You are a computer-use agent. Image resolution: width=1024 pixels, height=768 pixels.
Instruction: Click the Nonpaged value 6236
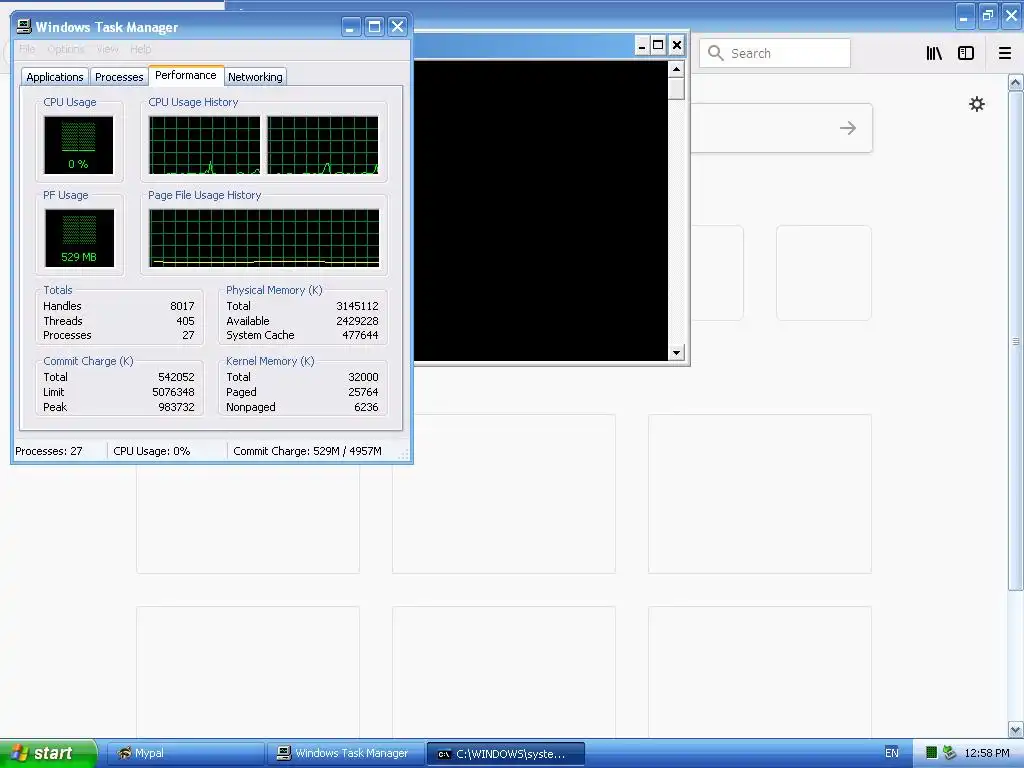pos(366,408)
